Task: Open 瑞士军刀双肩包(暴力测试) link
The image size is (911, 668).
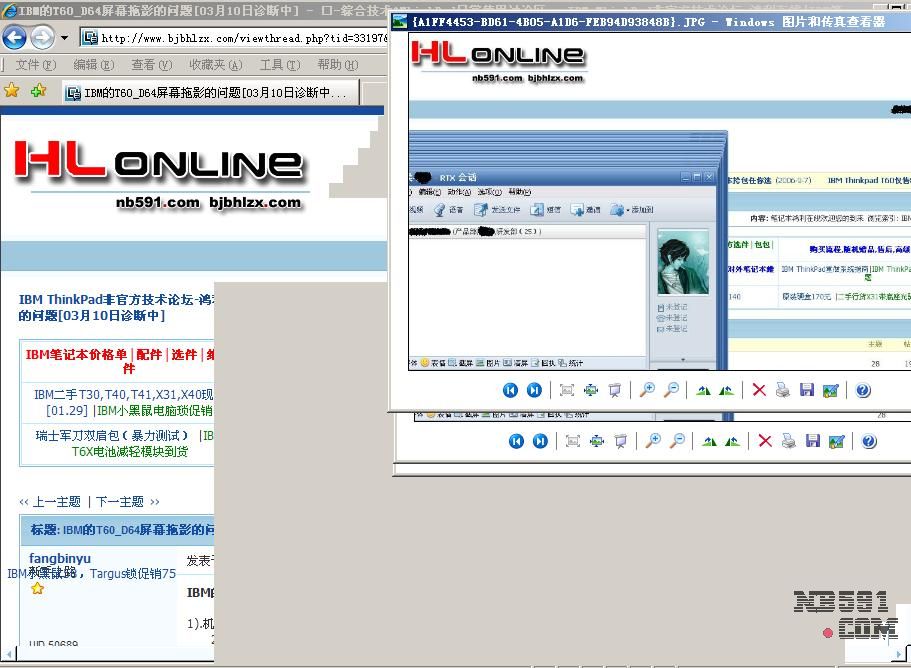Action: (x=112, y=436)
